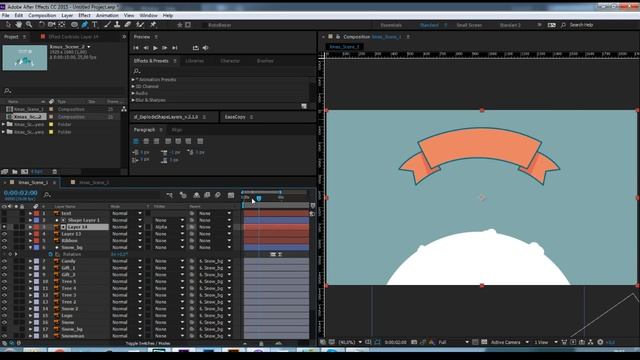Open blend mode dropdown for Ribbon layer
The width and height of the screenshot is (640, 360).
coord(127,241)
